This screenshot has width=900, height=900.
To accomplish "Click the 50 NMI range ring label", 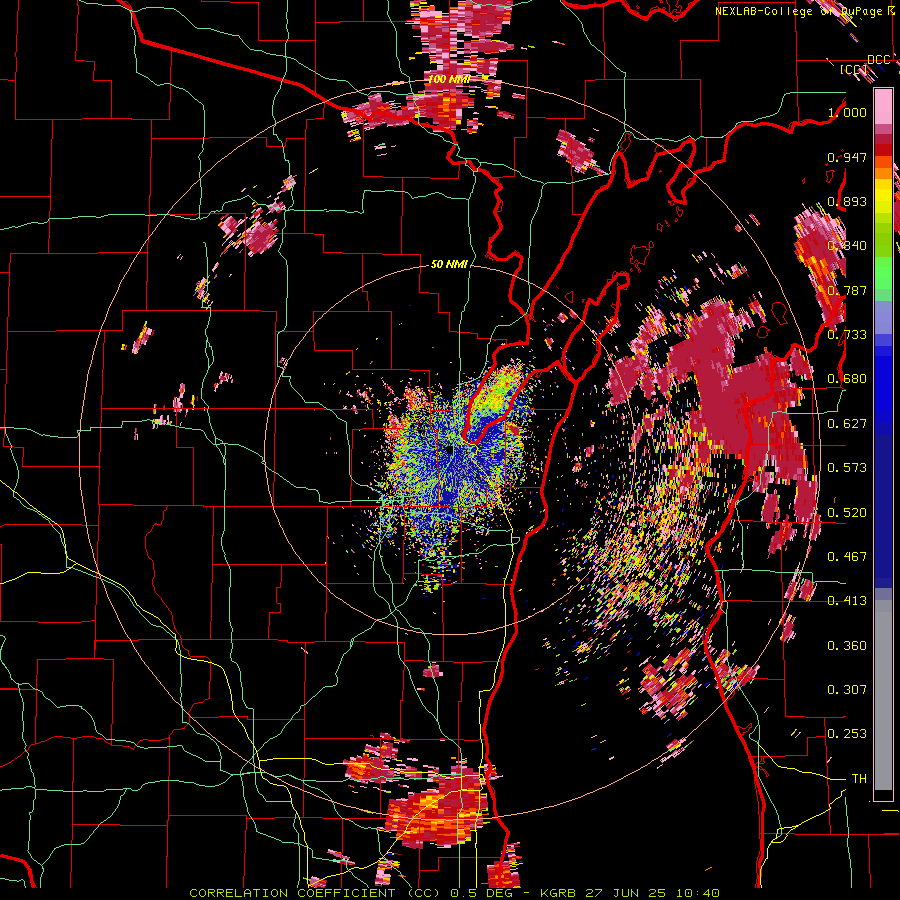I will tap(449, 264).
